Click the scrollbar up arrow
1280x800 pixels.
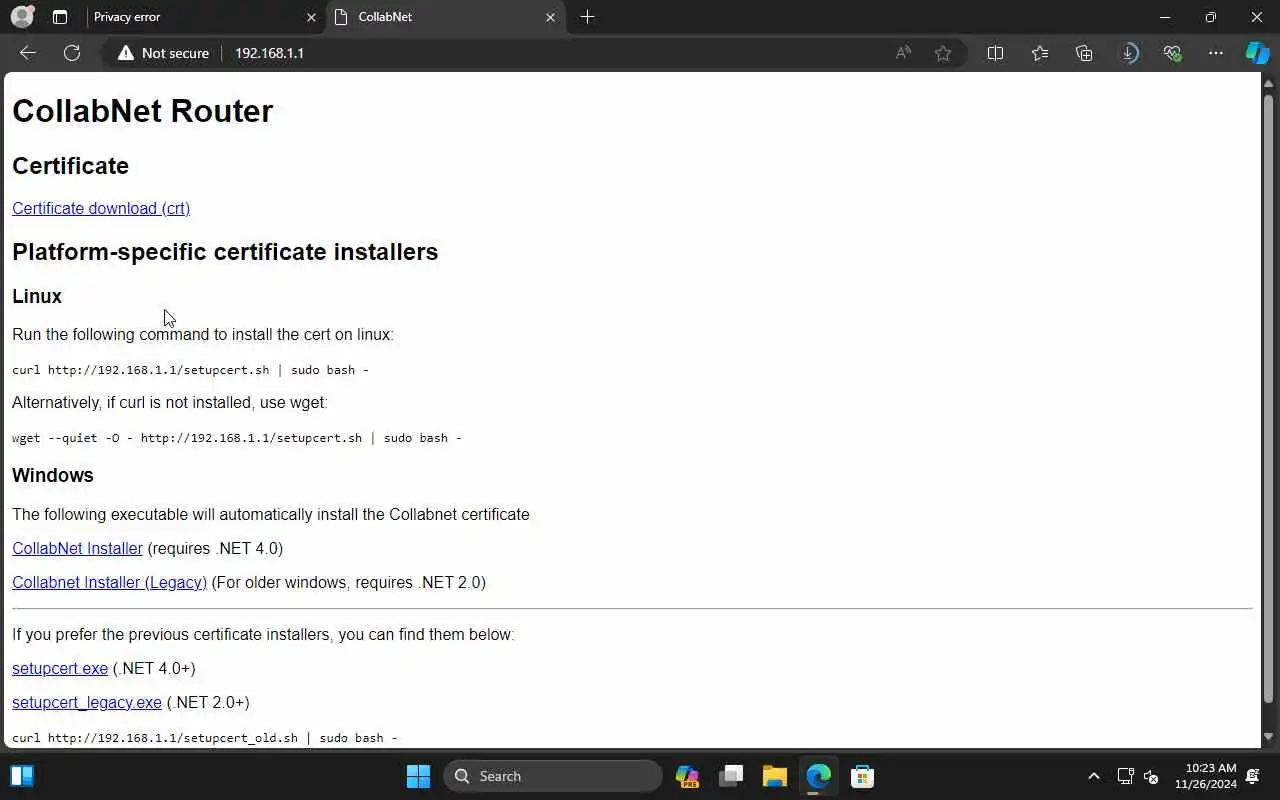pos(1269,82)
